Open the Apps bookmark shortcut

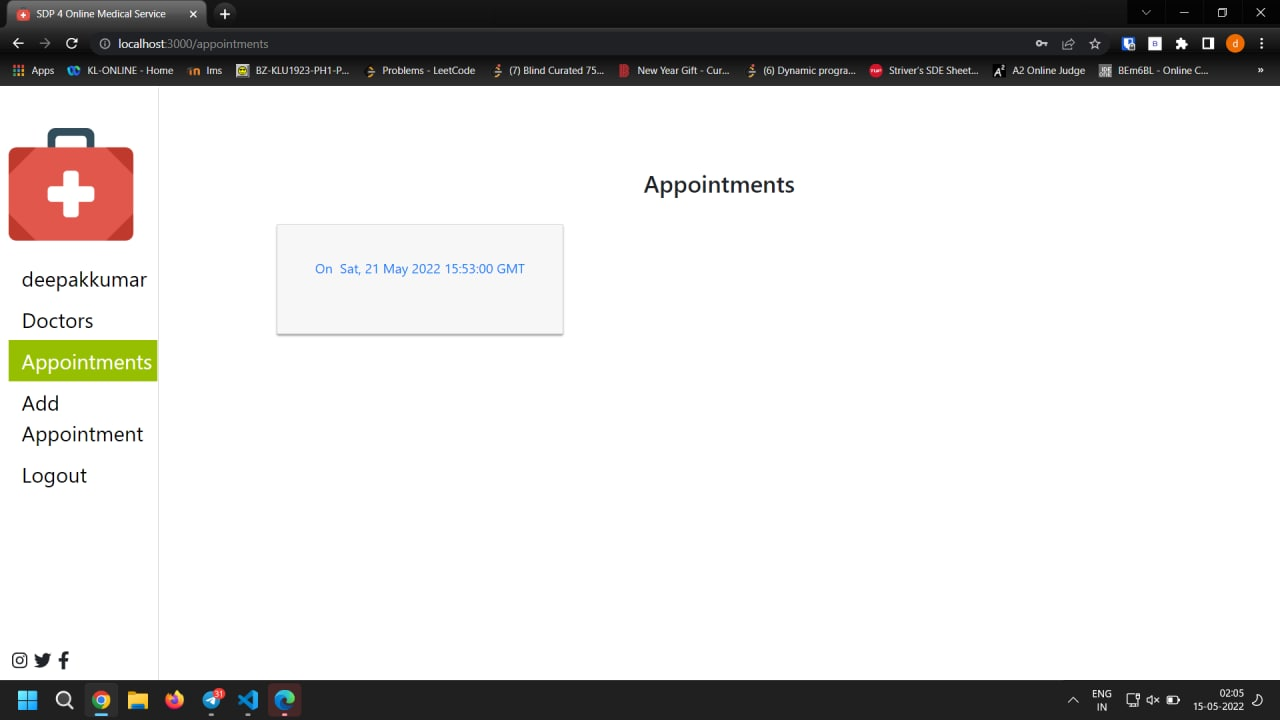tap(33, 70)
